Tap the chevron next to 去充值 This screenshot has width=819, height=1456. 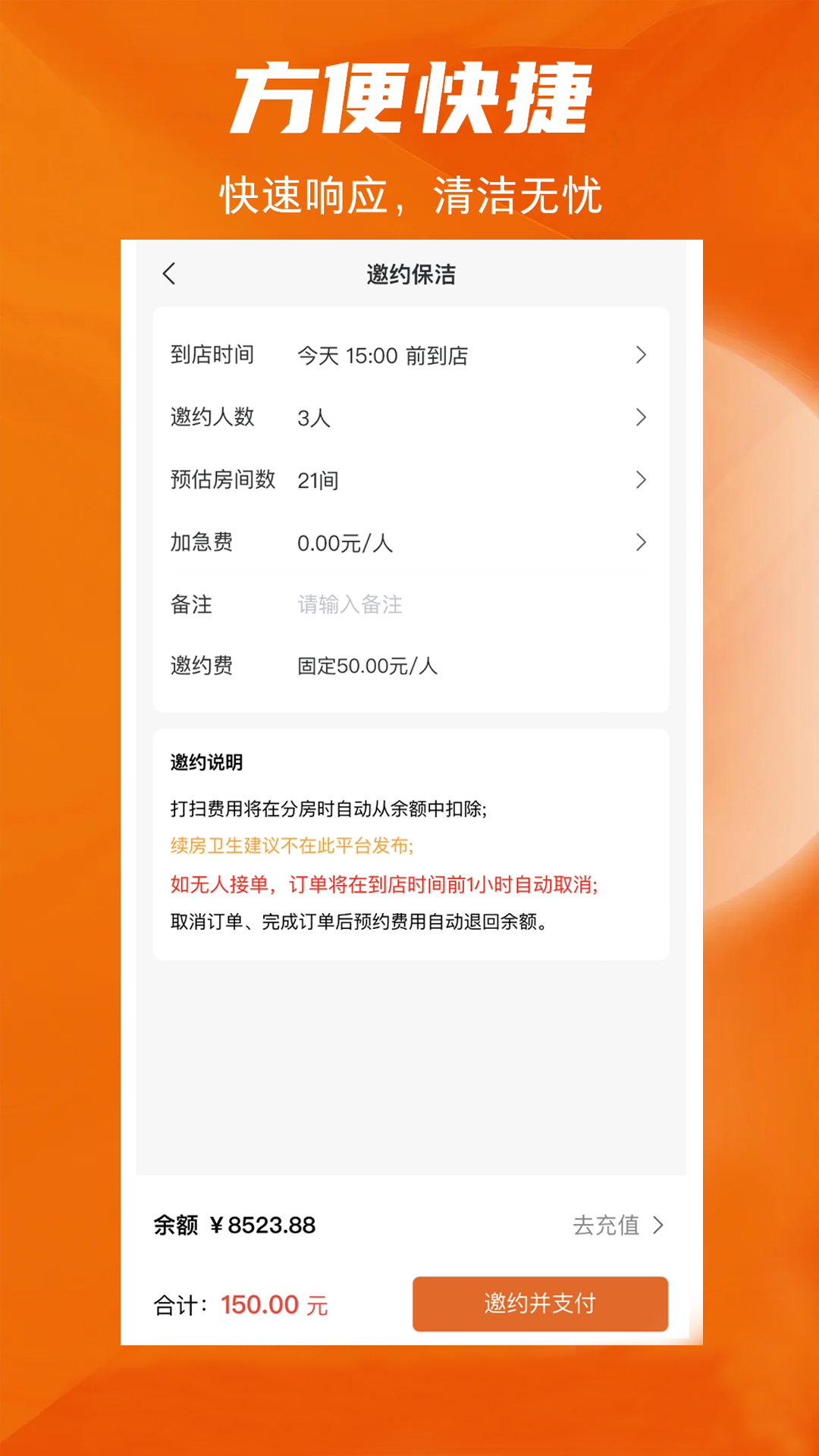pyautogui.click(x=658, y=1225)
